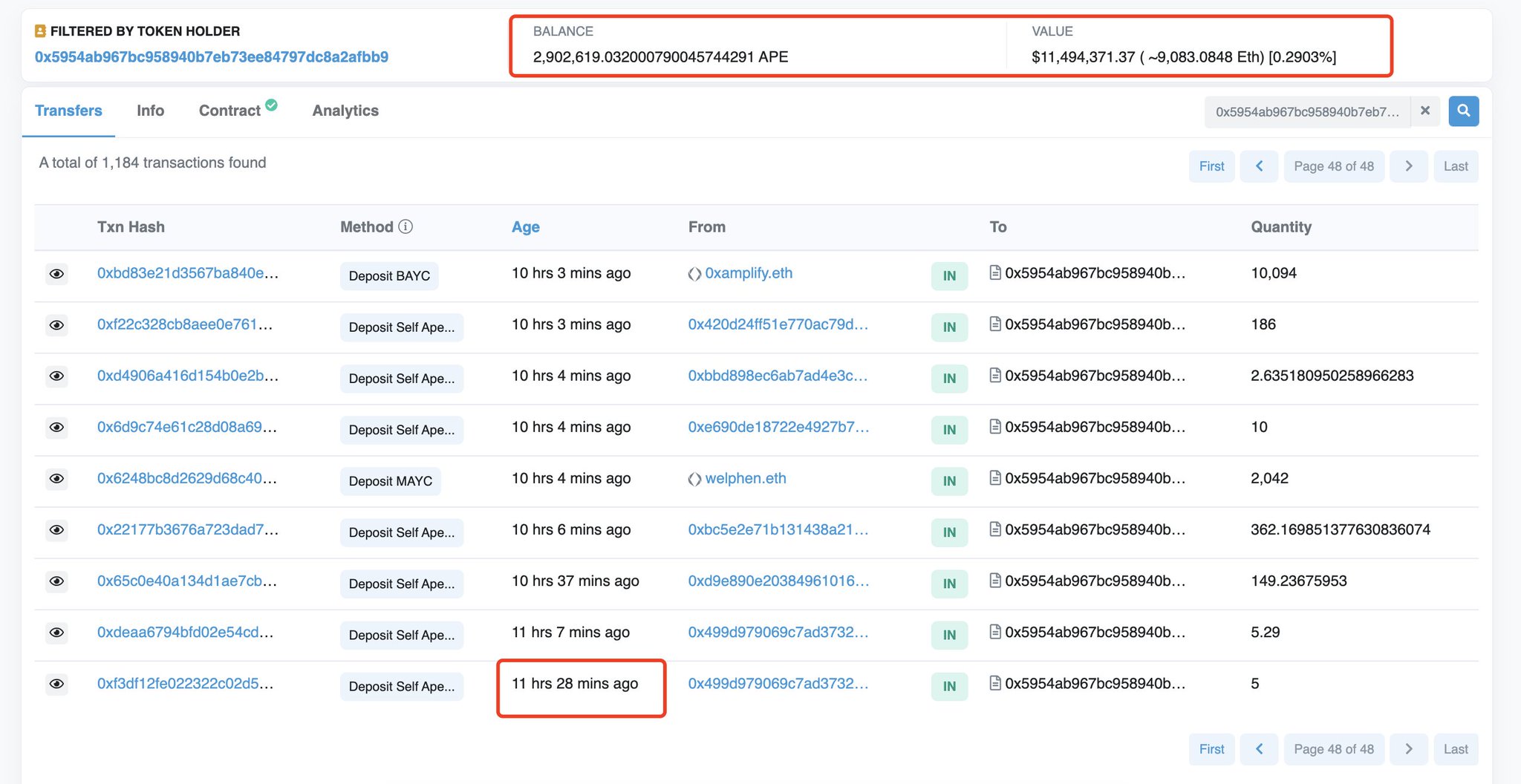Image resolution: width=1521 pixels, height=784 pixels.
Task: Sort transactions by clicking the Age column header
Action: tap(525, 226)
